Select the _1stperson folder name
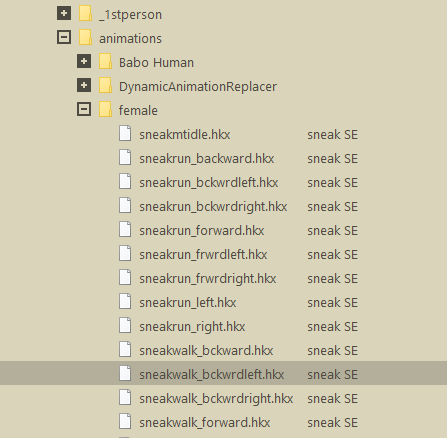Viewport: 447px width, 438px height. tap(130, 15)
